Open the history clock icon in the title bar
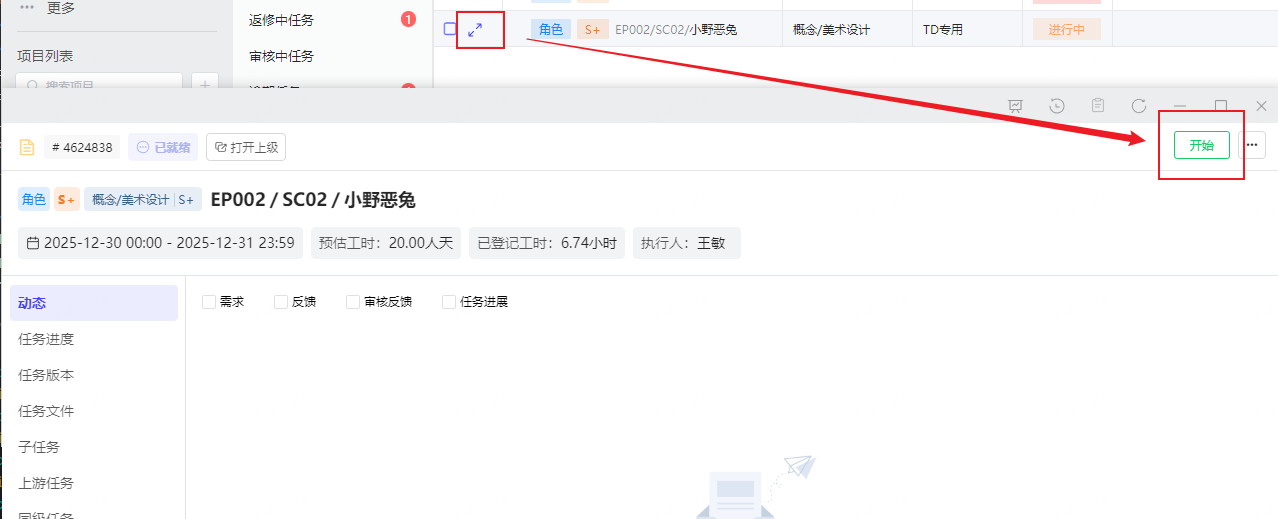The image size is (1278, 519). (x=1057, y=106)
